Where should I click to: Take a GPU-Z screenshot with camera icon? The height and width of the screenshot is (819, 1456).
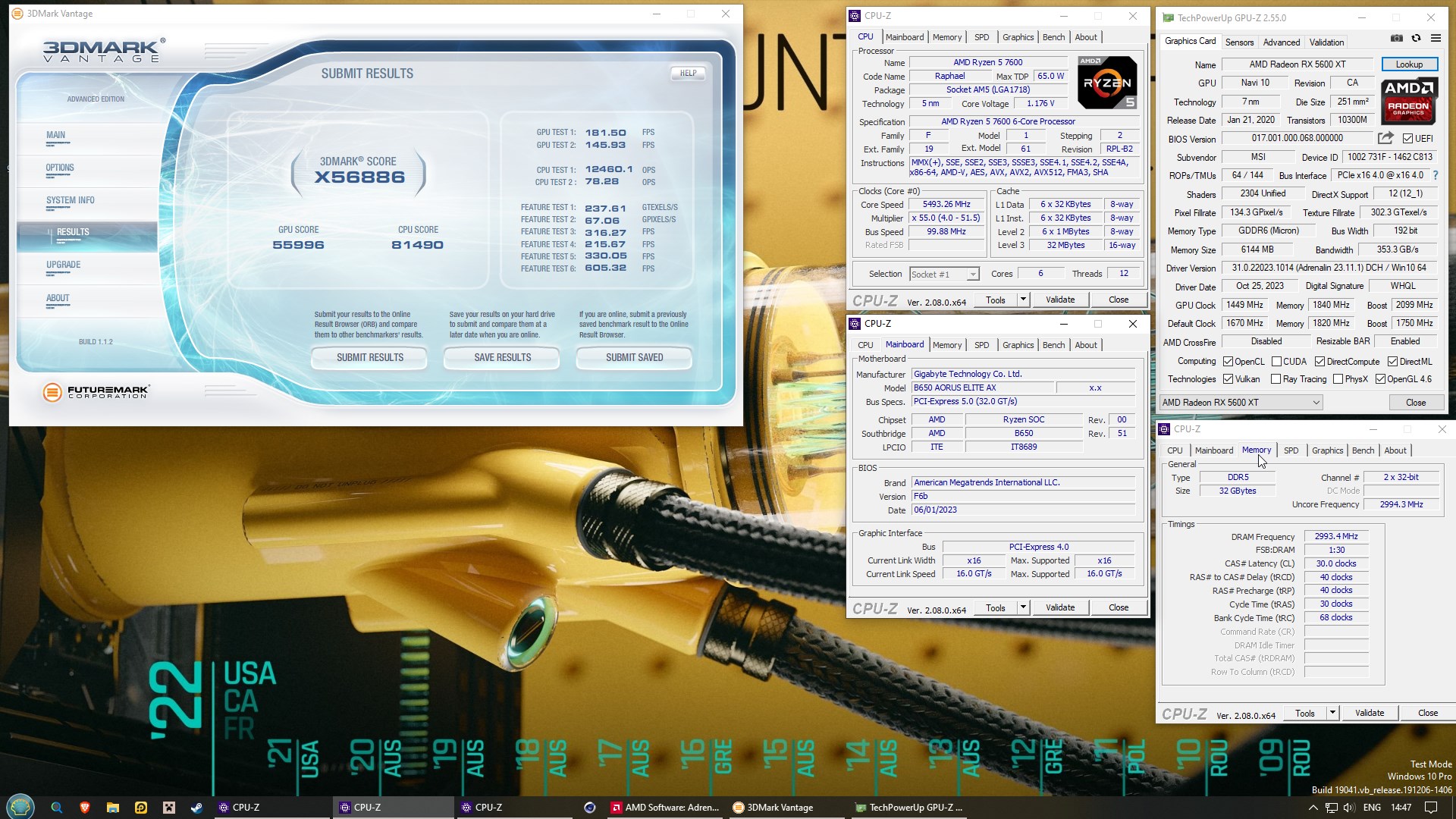click(x=1396, y=39)
